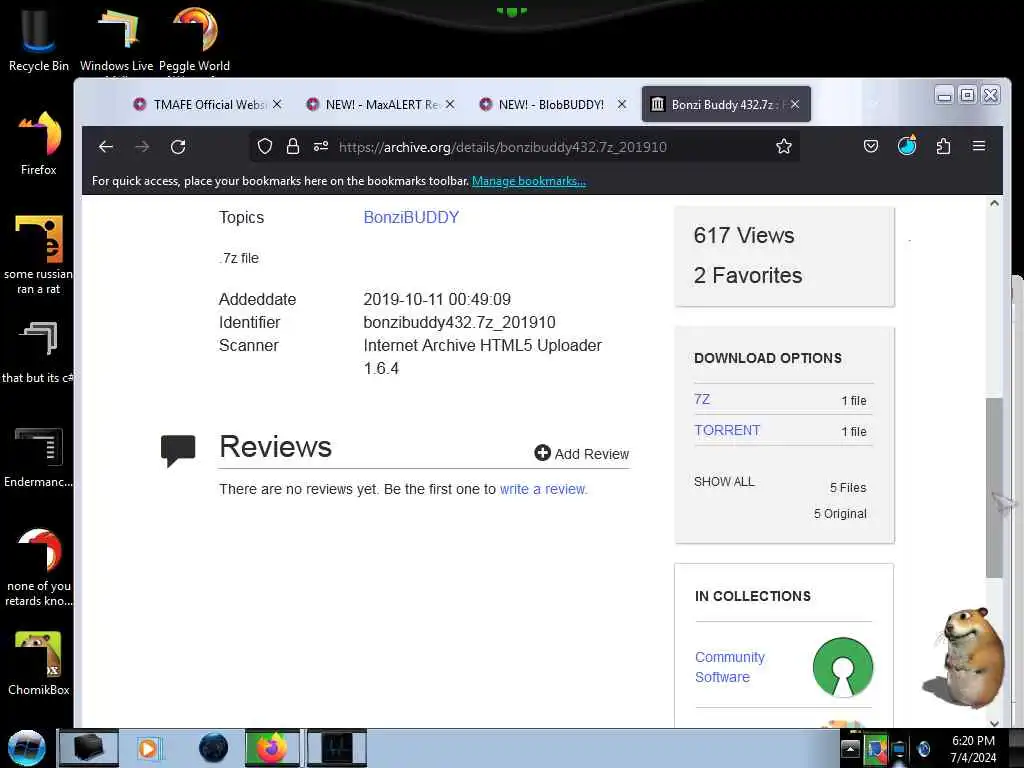This screenshot has height=768, width=1024.
Task: Switch to Firefox in the taskbar
Action: pyautogui.click(x=272, y=748)
